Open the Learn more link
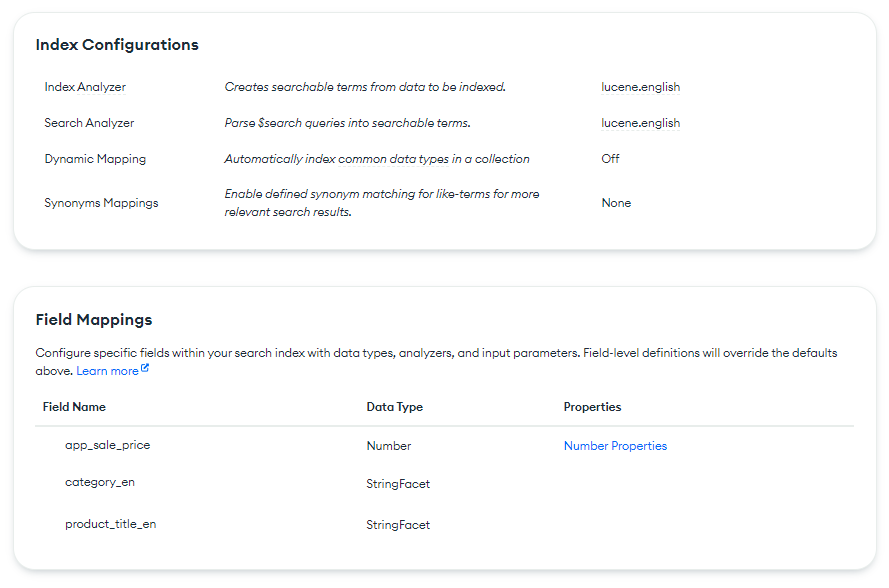Image resolution: width=889 pixels, height=588 pixels. click(x=108, y=371)
